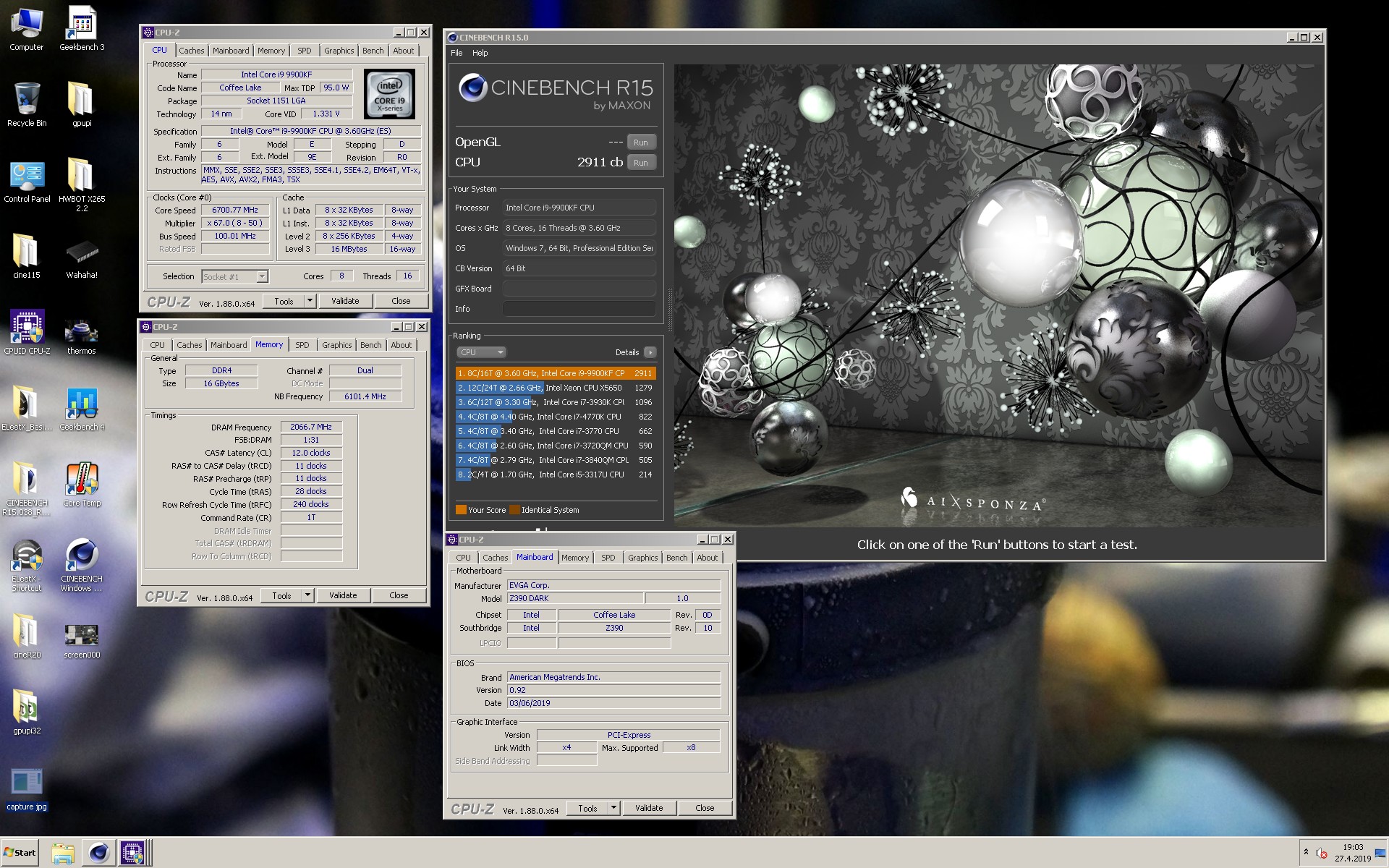Open the gpupi32 folder icon
The height and width of the screenshot is (868, 1389).
point(27,712)
